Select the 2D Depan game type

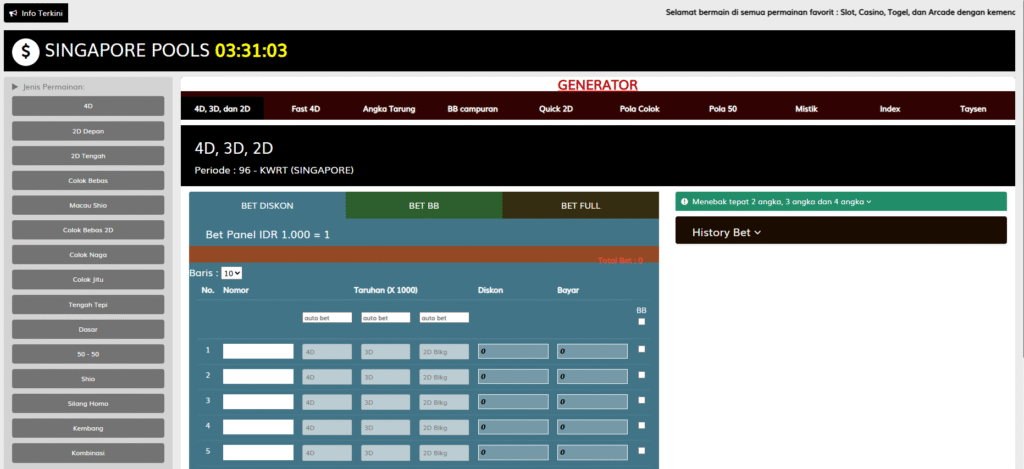pyautogui.click(x=88, y=131)
